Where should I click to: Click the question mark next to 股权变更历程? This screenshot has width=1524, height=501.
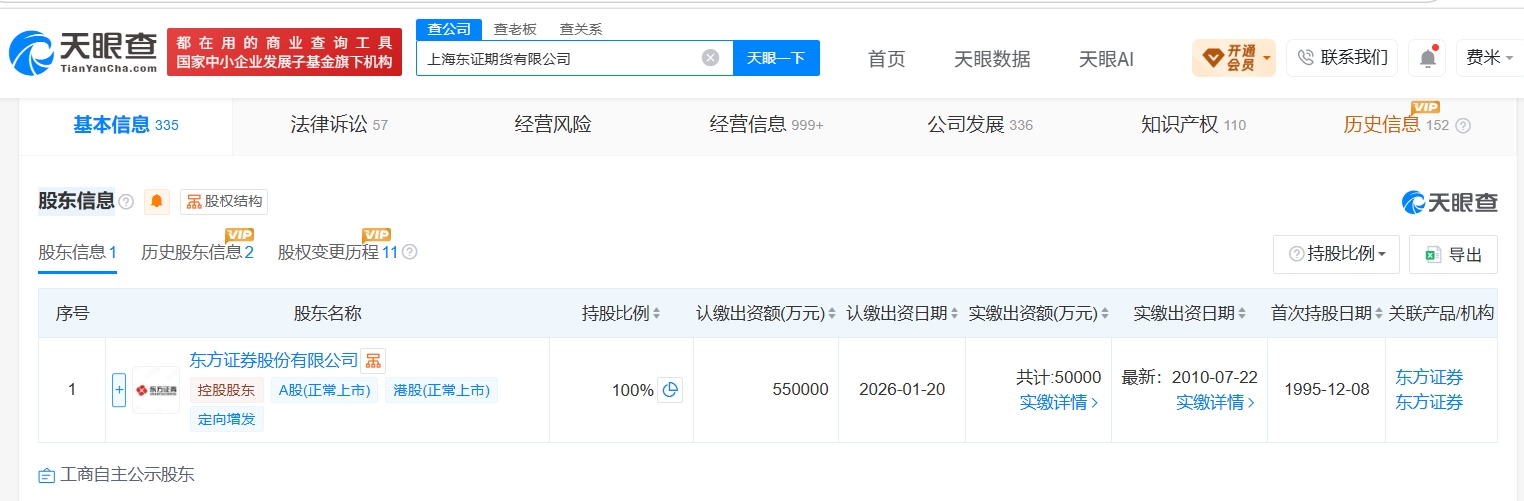click(409, 252)
